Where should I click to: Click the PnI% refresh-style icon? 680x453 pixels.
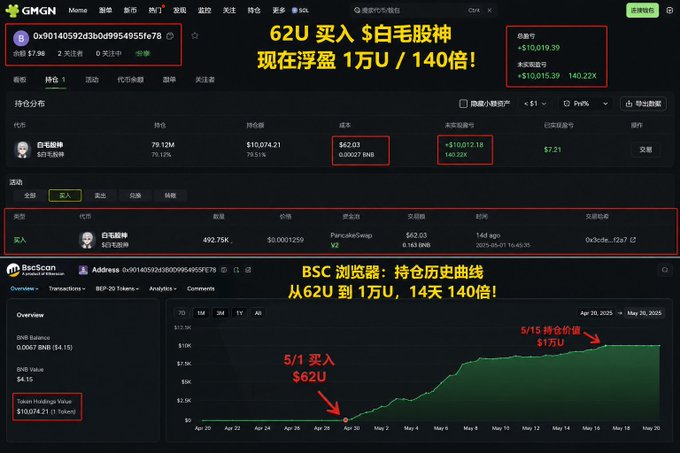point(566,104)
